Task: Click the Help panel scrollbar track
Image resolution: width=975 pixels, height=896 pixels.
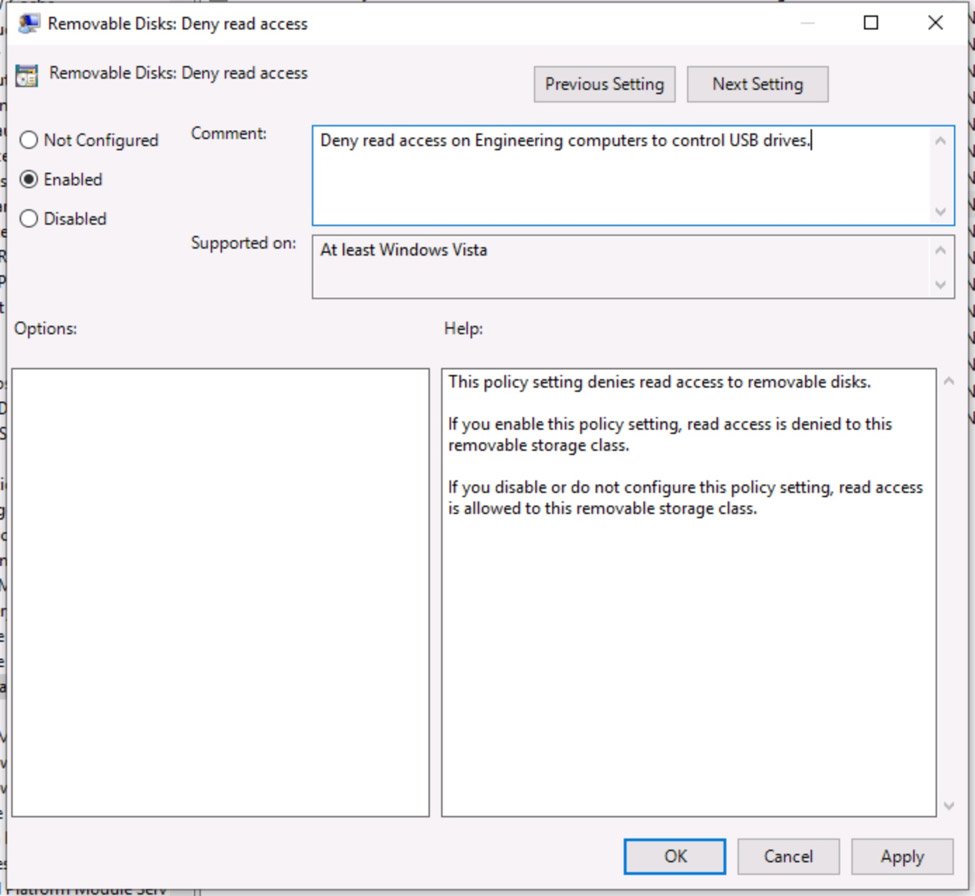Action: click(948, 590)
